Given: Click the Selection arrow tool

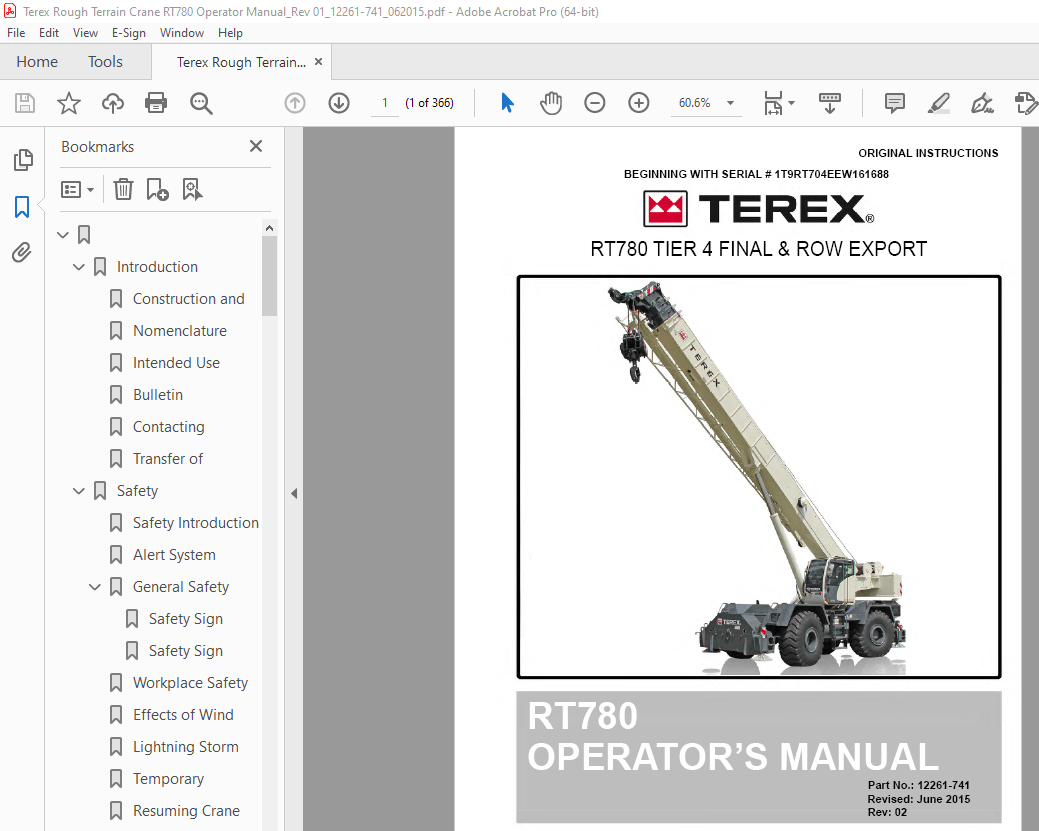Looking at the screenshot, I should pyautogui.click(x=507, y=102).
